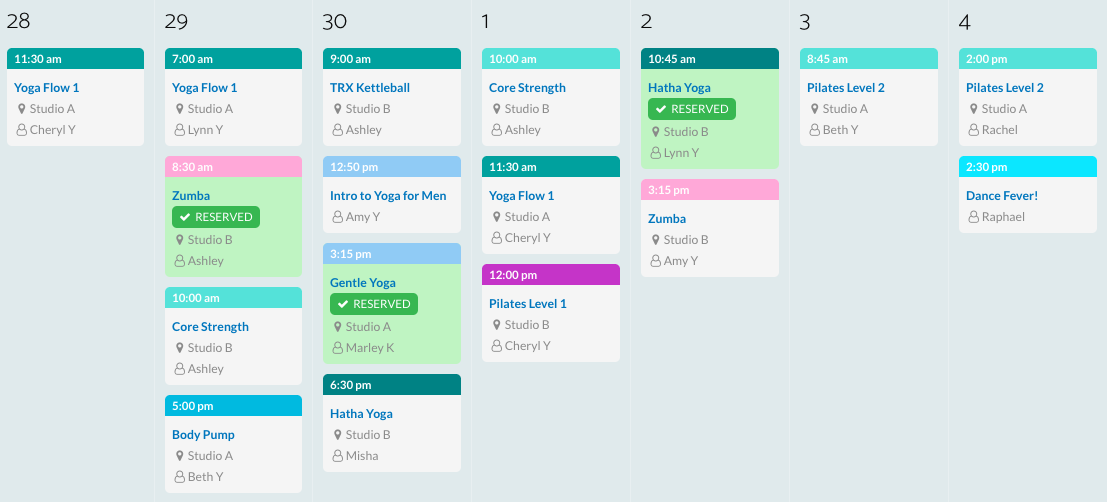Toggle the Gentle Yoga RESERVED badge
Viewport: 1107px width, 502px height.
coord(373,304)
